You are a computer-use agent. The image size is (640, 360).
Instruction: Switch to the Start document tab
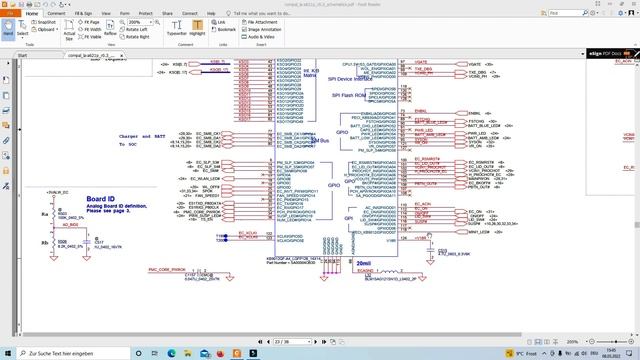[x=22, y=55]
